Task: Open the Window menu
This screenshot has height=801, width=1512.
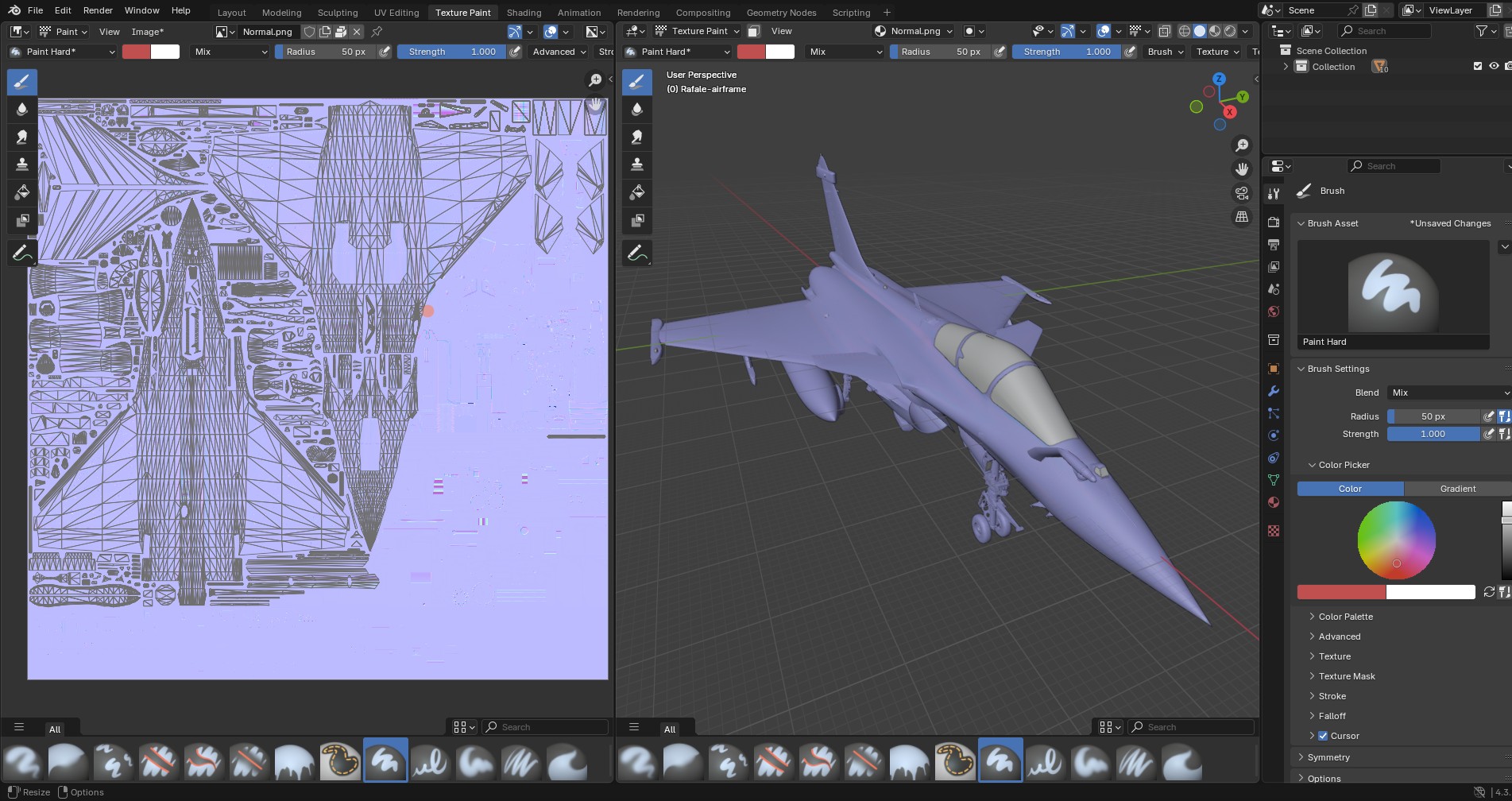Action: pos(141,10)
